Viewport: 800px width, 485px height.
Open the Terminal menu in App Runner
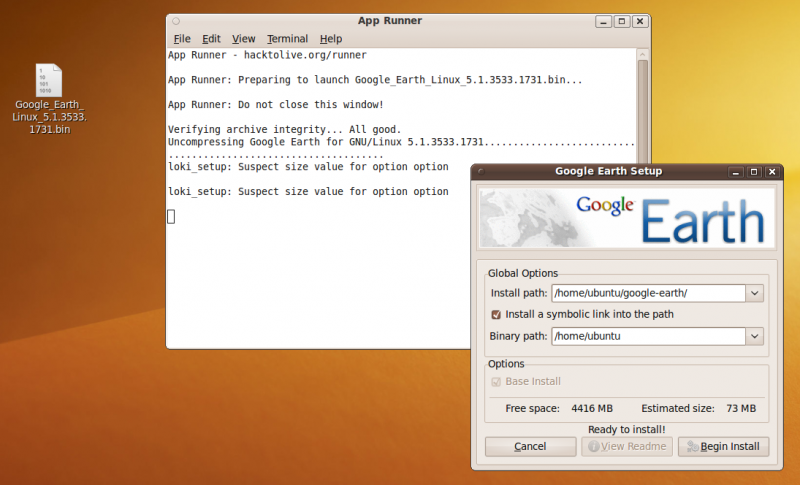click(x=287, y=39)
